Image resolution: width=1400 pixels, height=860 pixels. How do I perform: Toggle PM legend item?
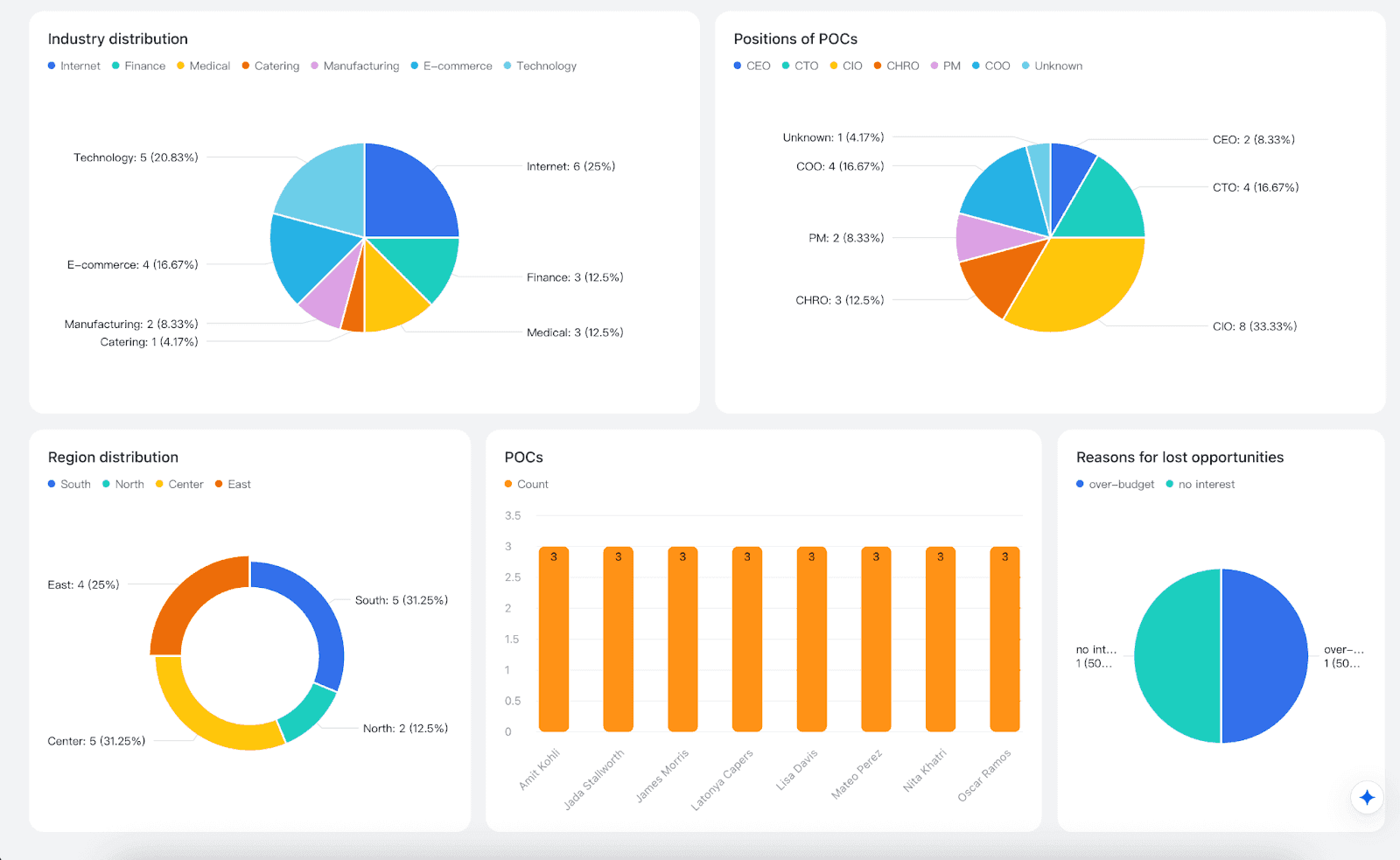point(946,66)
